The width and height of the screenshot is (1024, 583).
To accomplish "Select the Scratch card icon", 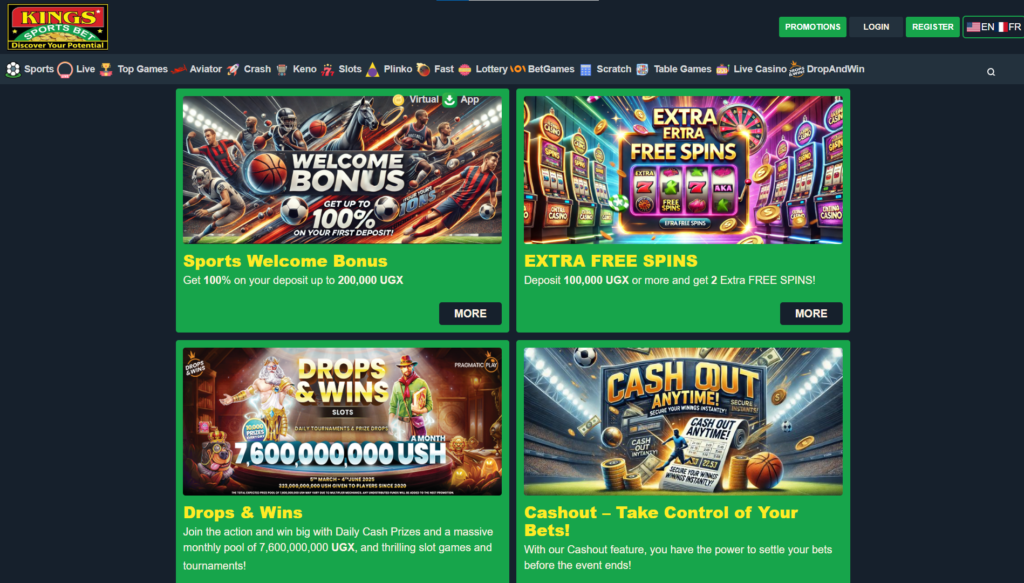I will click(x=586, y=70).
